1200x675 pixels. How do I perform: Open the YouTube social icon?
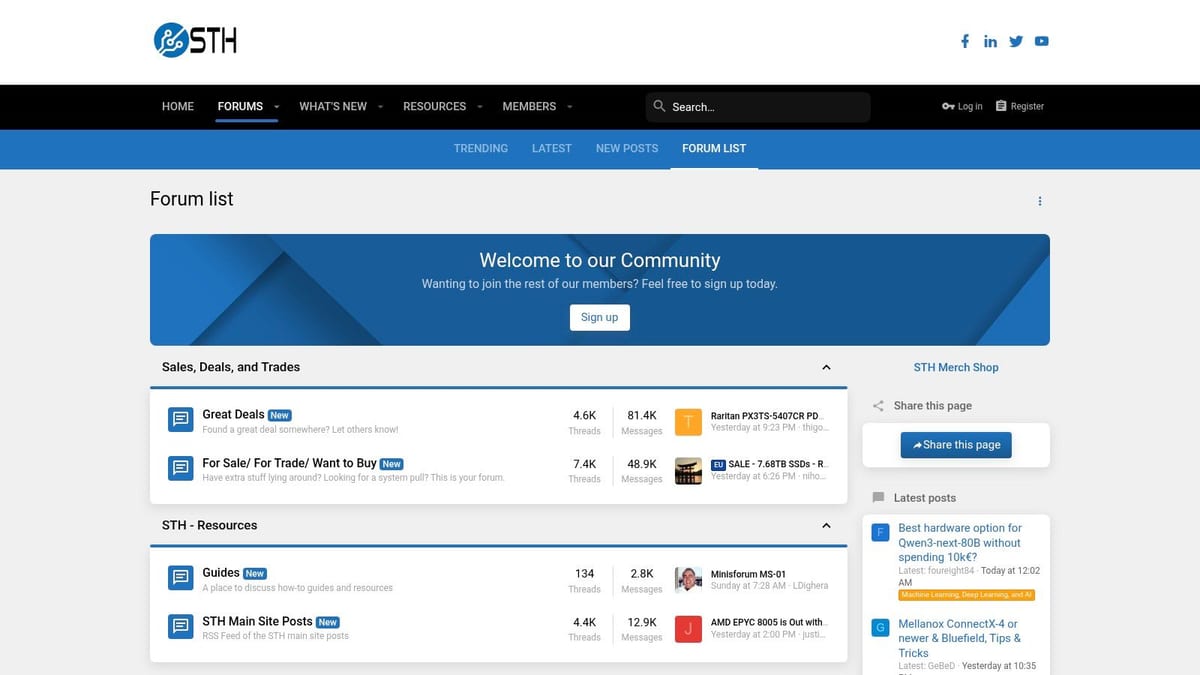[1042, 41]
